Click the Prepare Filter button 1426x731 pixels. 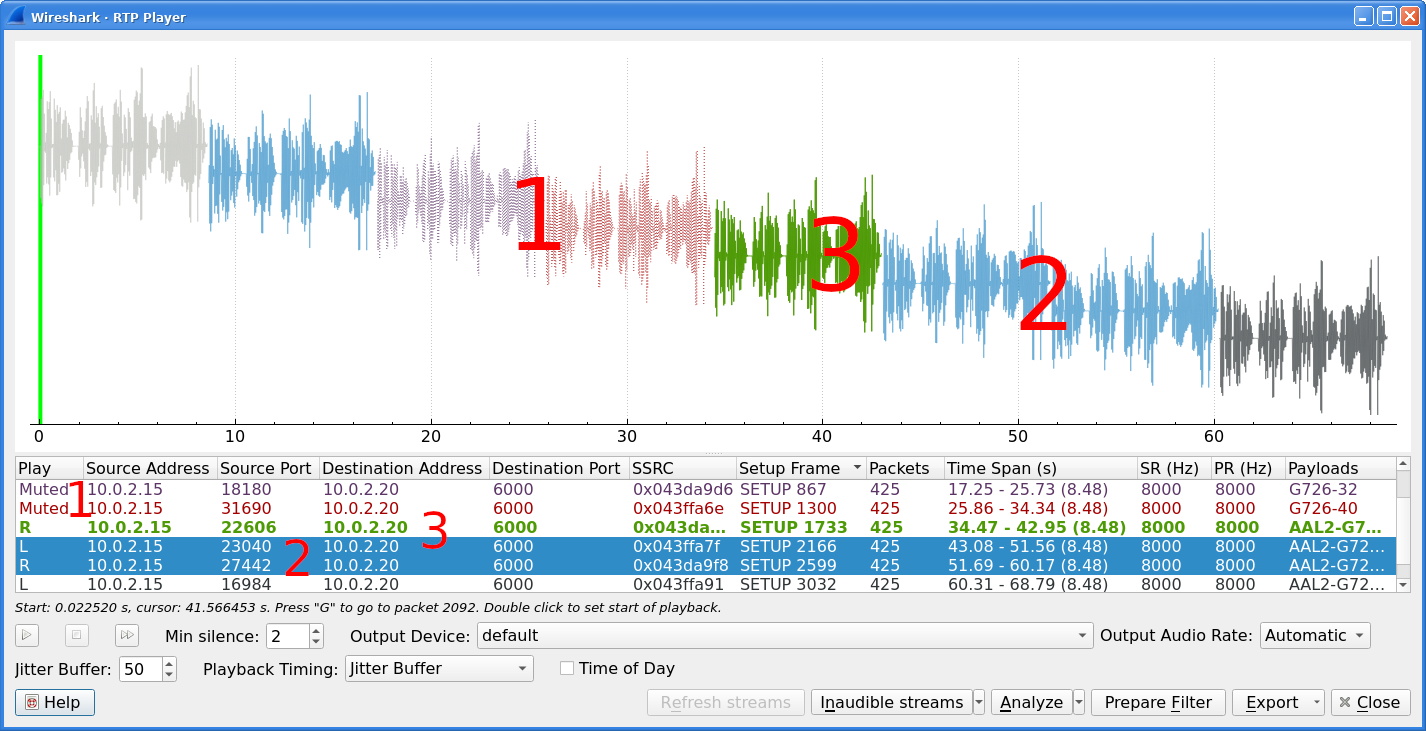point(1158,702)
